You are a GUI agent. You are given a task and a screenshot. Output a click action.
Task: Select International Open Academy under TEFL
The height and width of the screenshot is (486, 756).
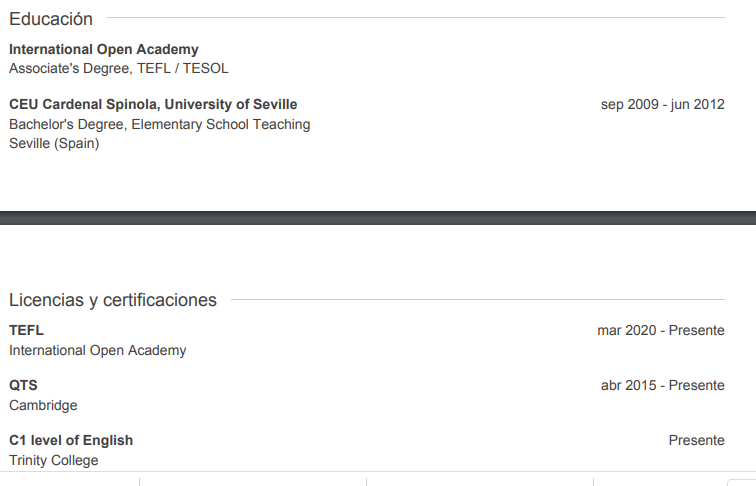click(x=97, y=351)
